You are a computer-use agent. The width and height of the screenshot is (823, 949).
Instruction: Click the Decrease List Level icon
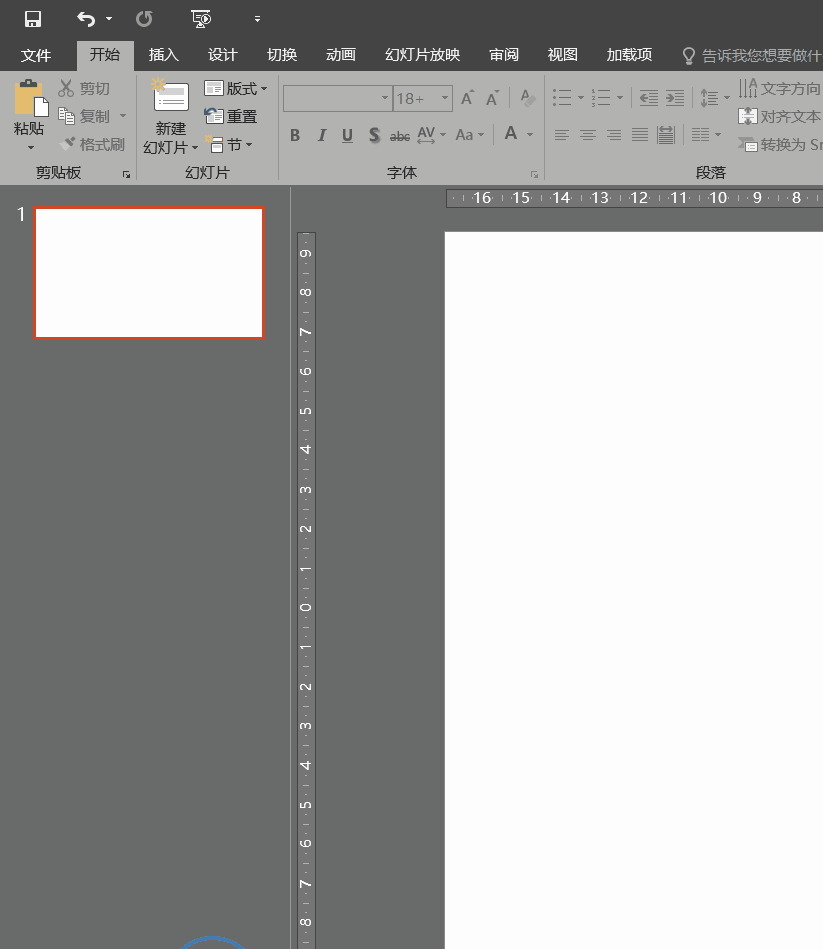[649, 98]
